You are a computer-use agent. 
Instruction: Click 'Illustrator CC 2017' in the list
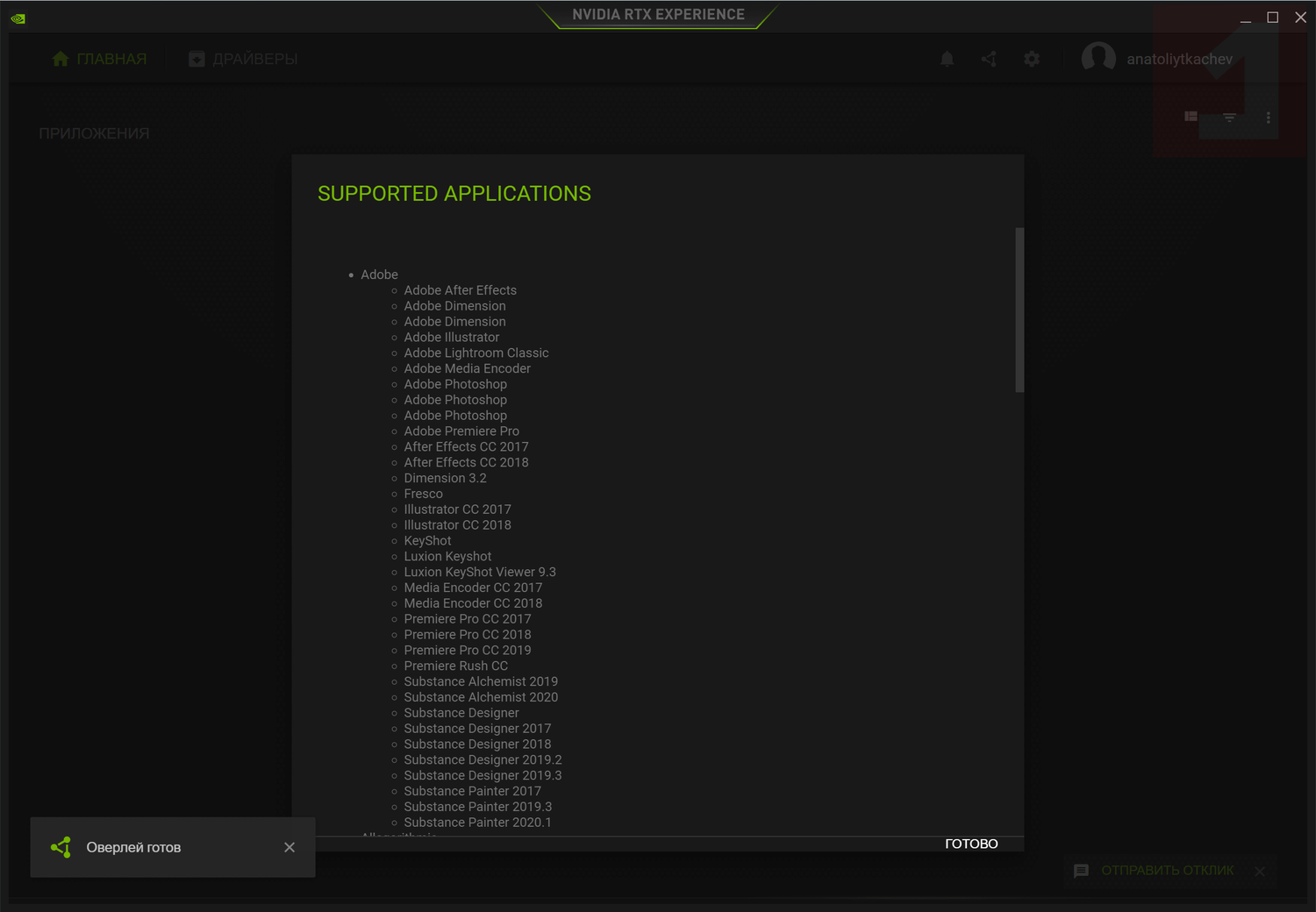[458, 509]
